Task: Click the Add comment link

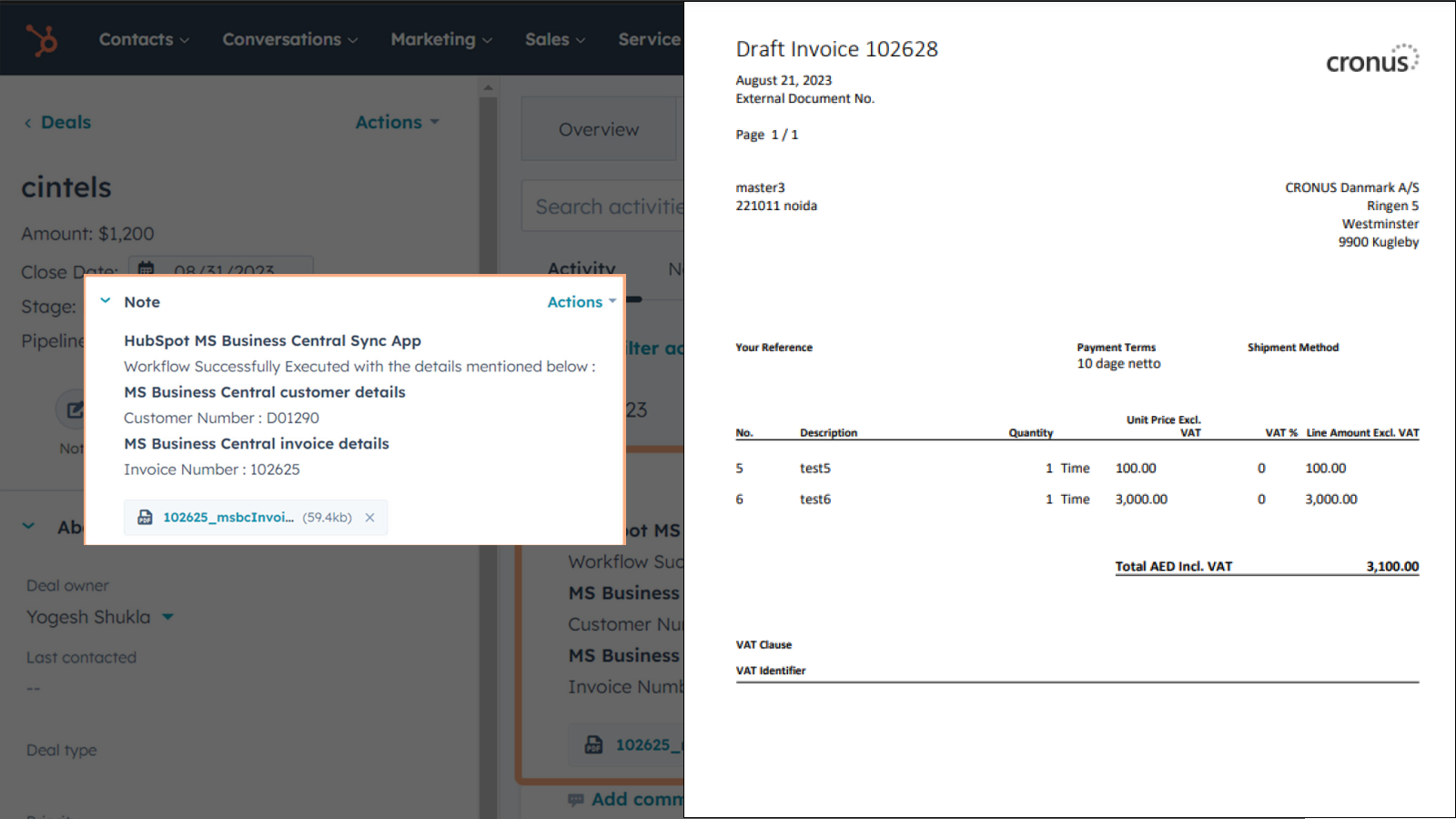Action: pos(642,799)
